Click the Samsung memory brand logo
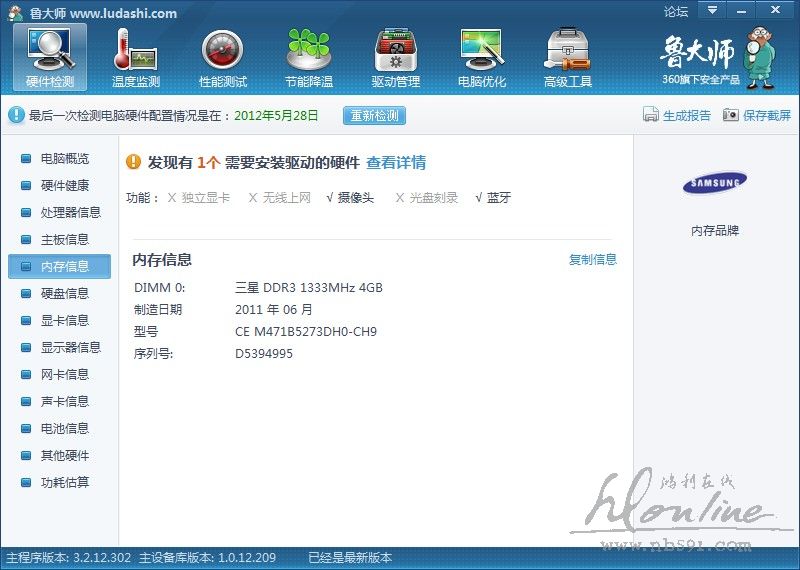The height and width of the screenshot is (570, 800). click(x=715, y=183)
